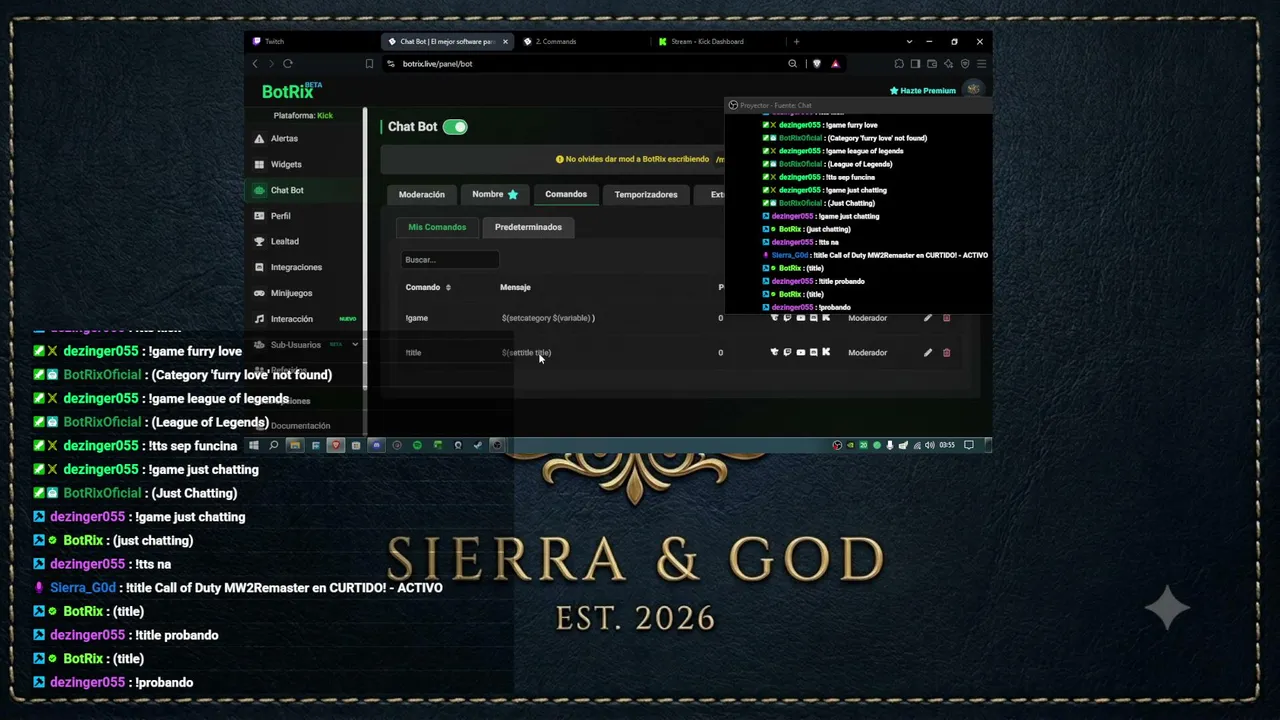Switch to the Twitch browser tab
This screenshot has width=1280, height=720.
[x=310, y=42]
